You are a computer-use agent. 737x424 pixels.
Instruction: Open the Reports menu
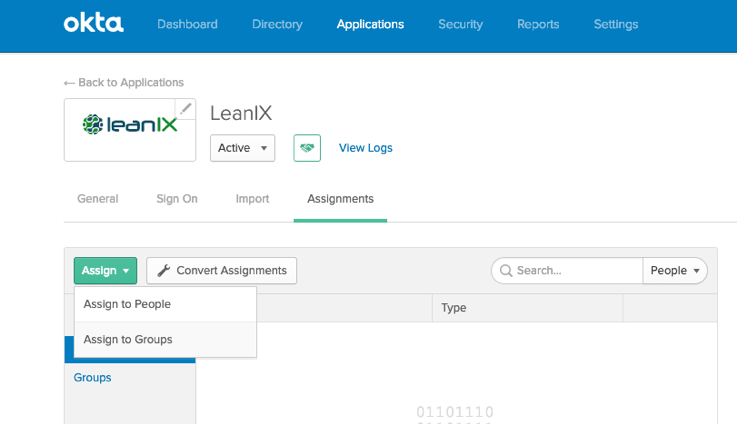point(538,24)
